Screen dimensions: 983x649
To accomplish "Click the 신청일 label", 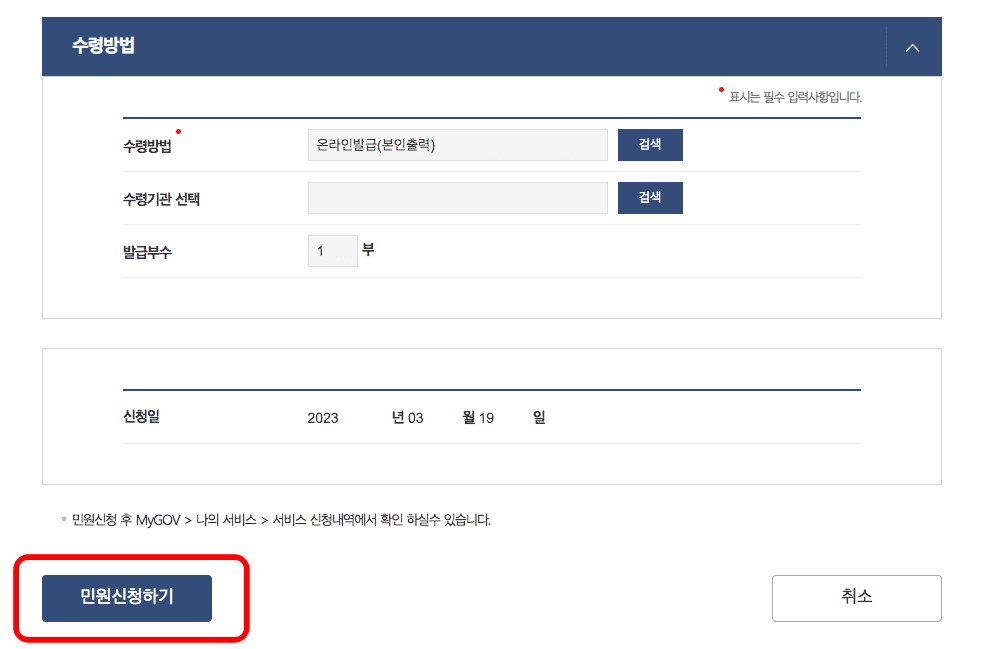I will point(141,416).
